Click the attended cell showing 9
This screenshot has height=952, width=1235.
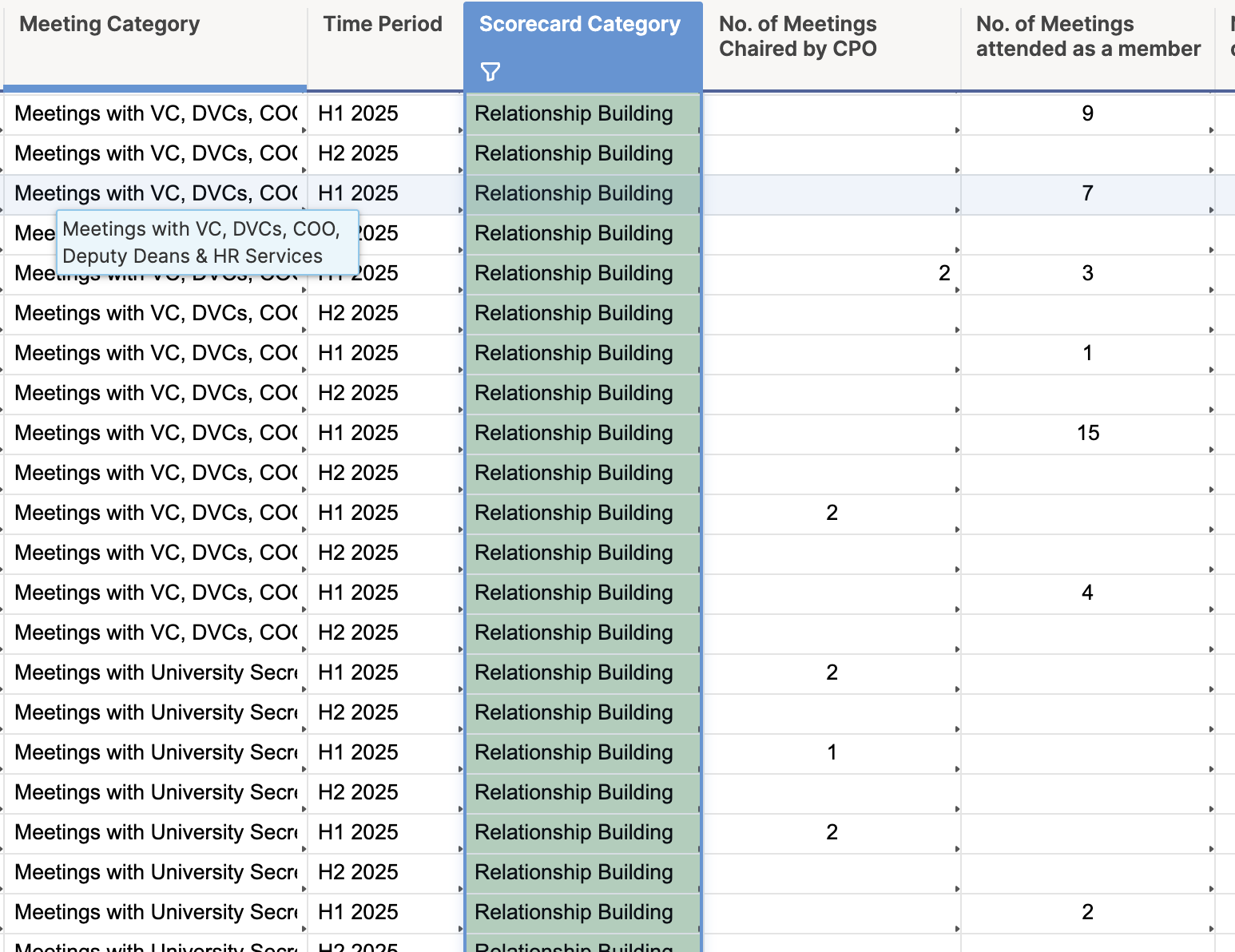click(x=1087, y=113)
